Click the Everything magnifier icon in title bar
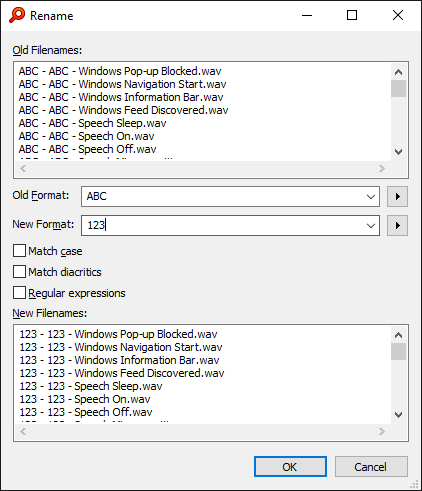Image resolution: width=422 pixels, height=491 pixels. [17, 15]
